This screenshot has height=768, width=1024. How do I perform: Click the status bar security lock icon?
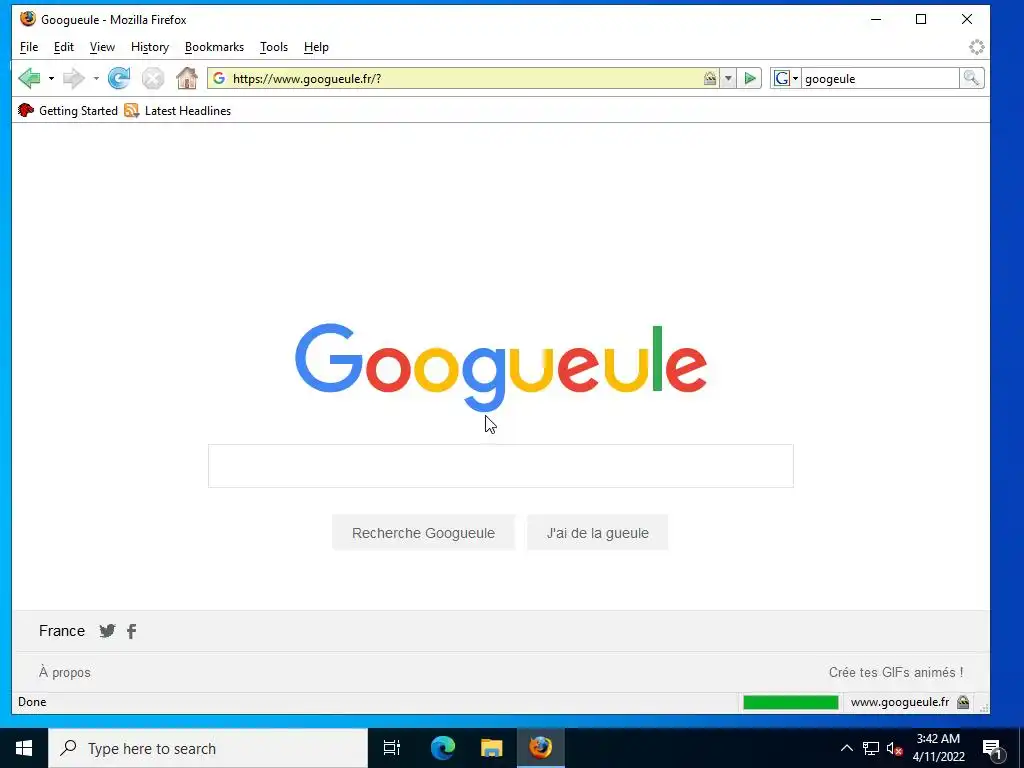pyautogui.click(x=963, y=702)
